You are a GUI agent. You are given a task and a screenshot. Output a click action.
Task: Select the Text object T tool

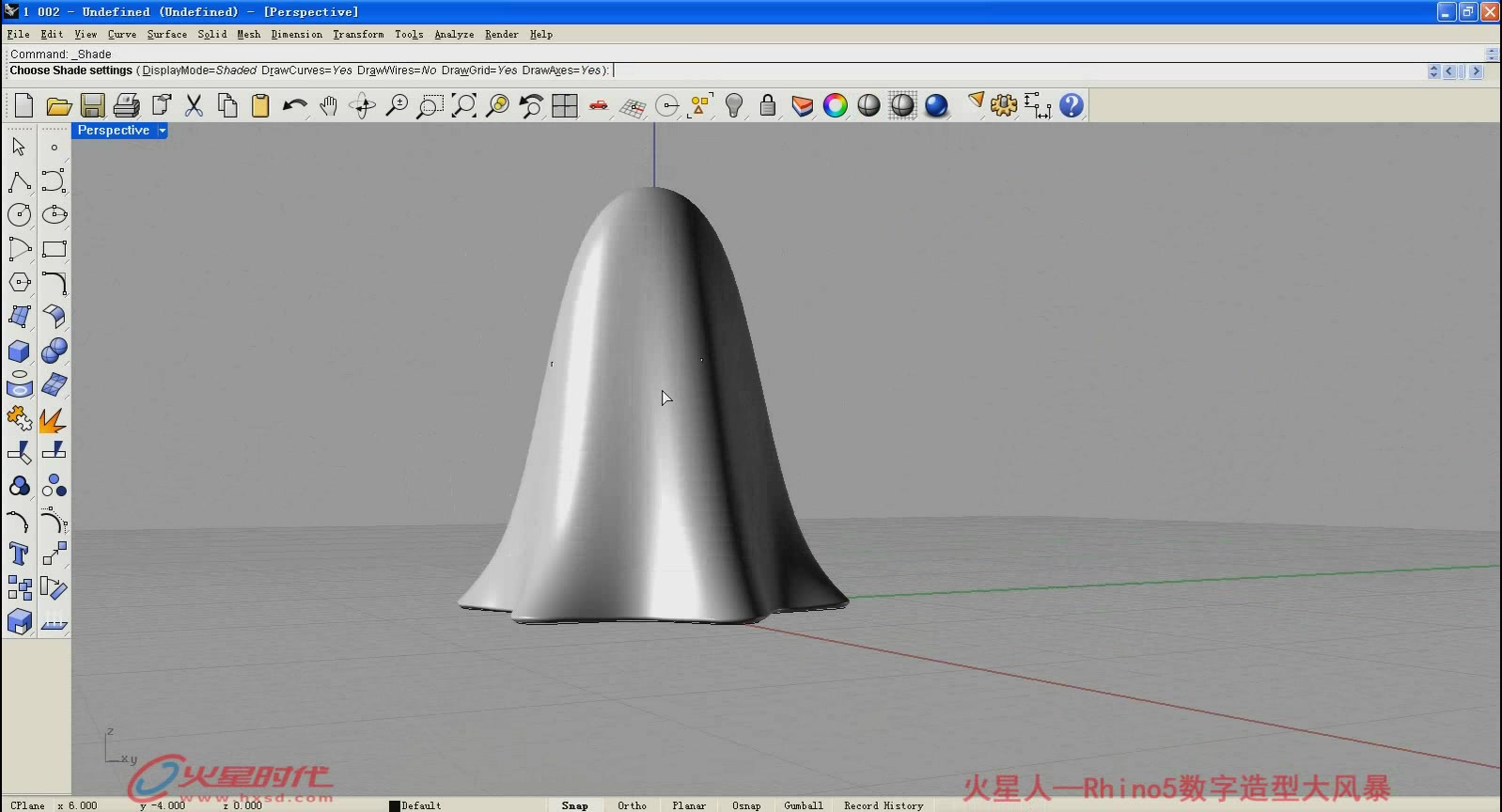click(19, 554)
